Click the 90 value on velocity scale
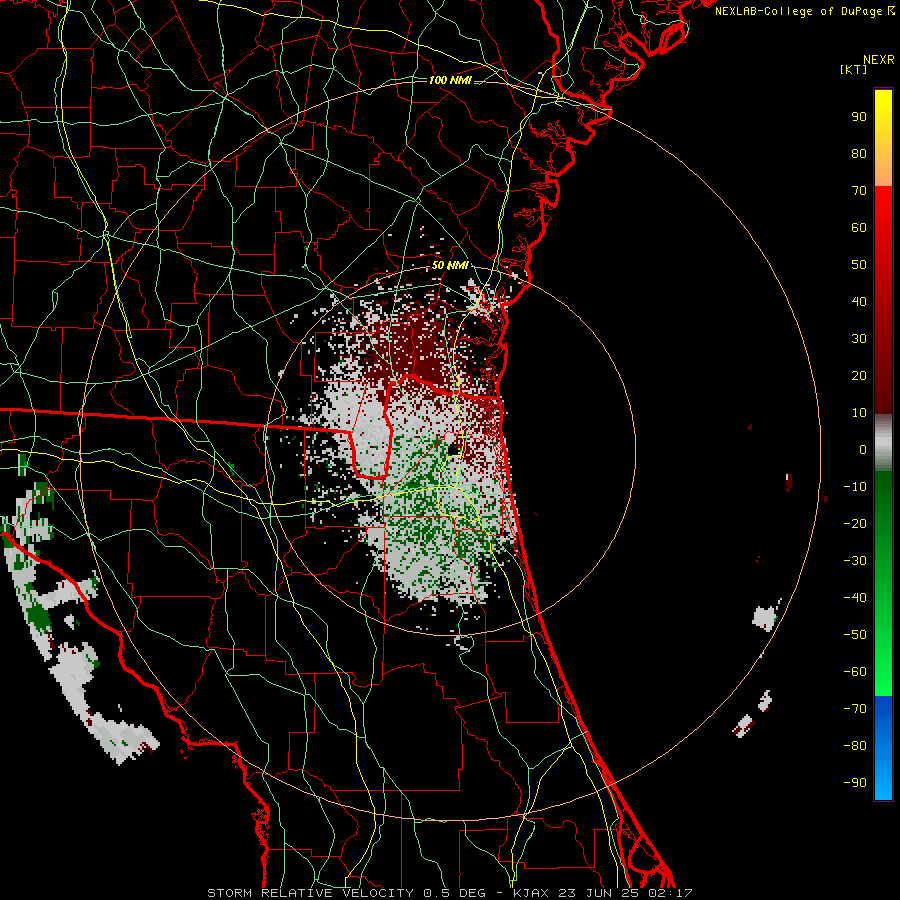Image resolution: width=900 pixels, height=900 pixels. click(x=859, y=117)
